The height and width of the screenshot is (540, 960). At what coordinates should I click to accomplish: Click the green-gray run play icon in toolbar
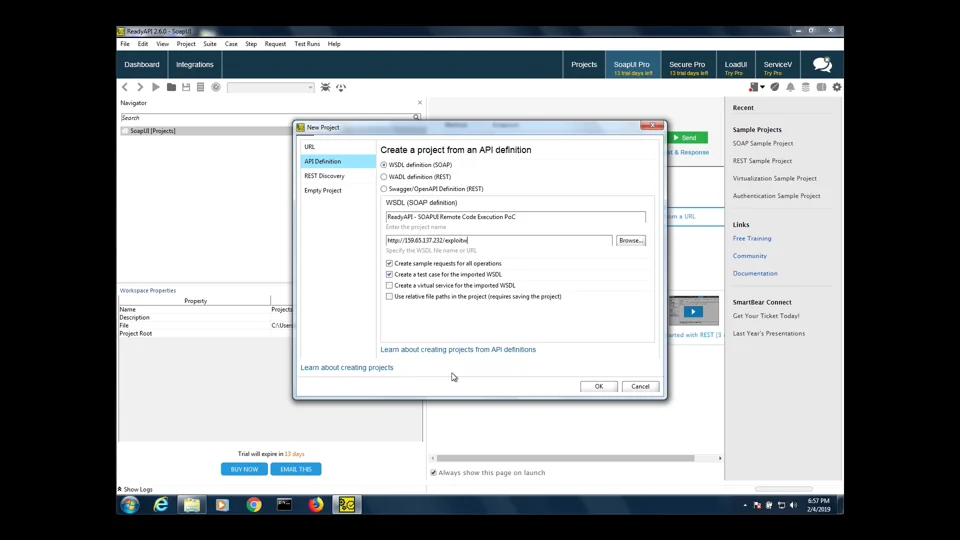156,88
